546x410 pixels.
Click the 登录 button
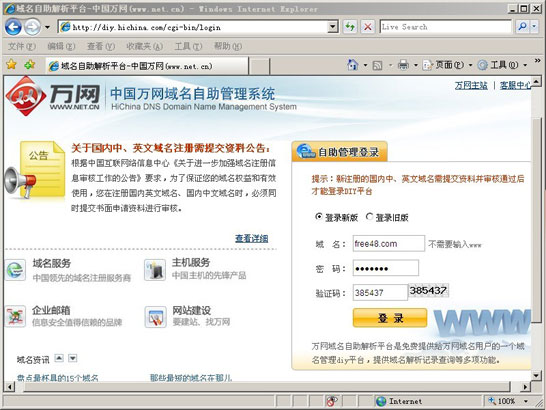pyautogui.click(x=390, y=318)
